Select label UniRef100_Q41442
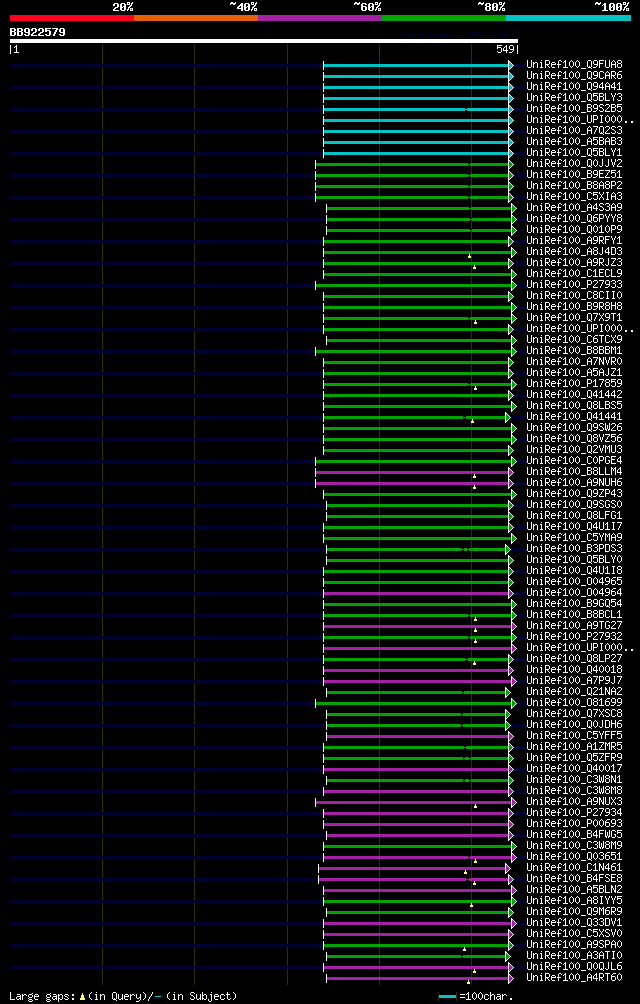This screenshot has width=640, height=1004. tap(574, 394)
